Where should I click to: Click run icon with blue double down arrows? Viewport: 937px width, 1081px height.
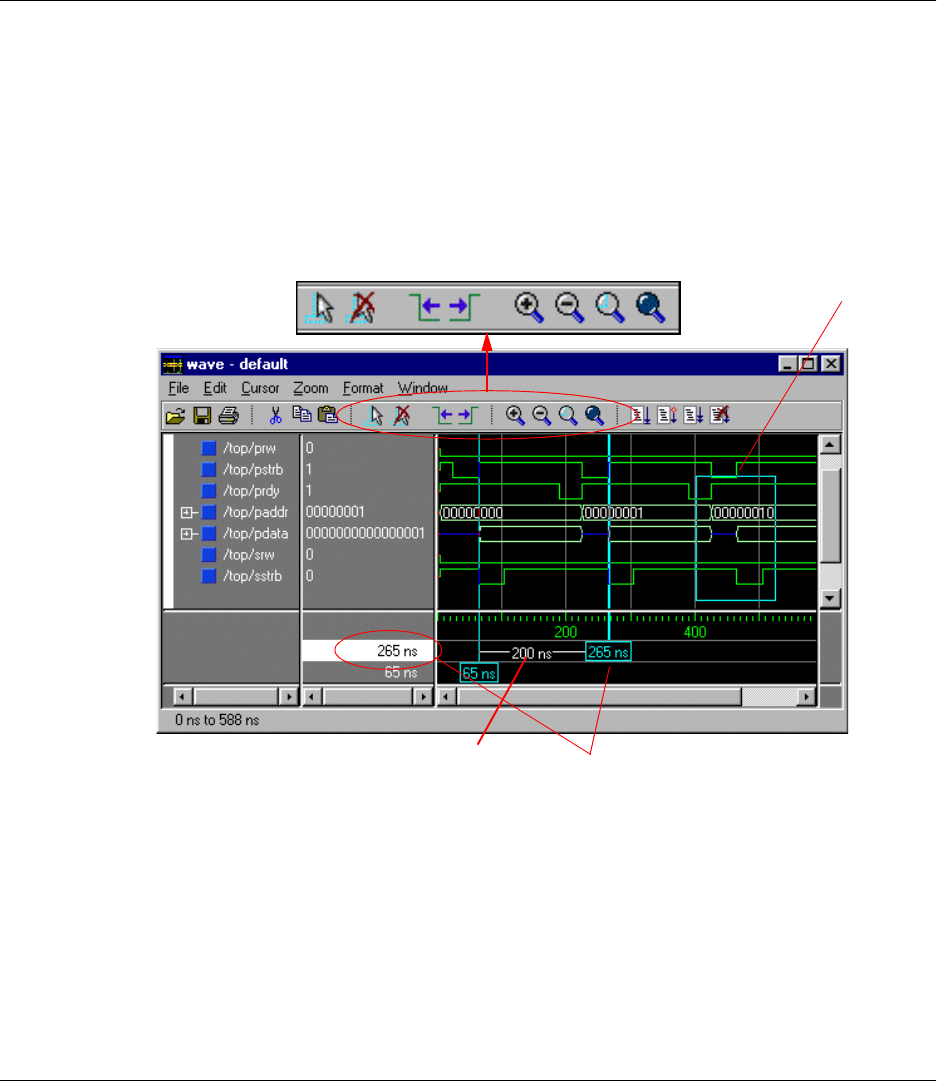coord(693,415)
